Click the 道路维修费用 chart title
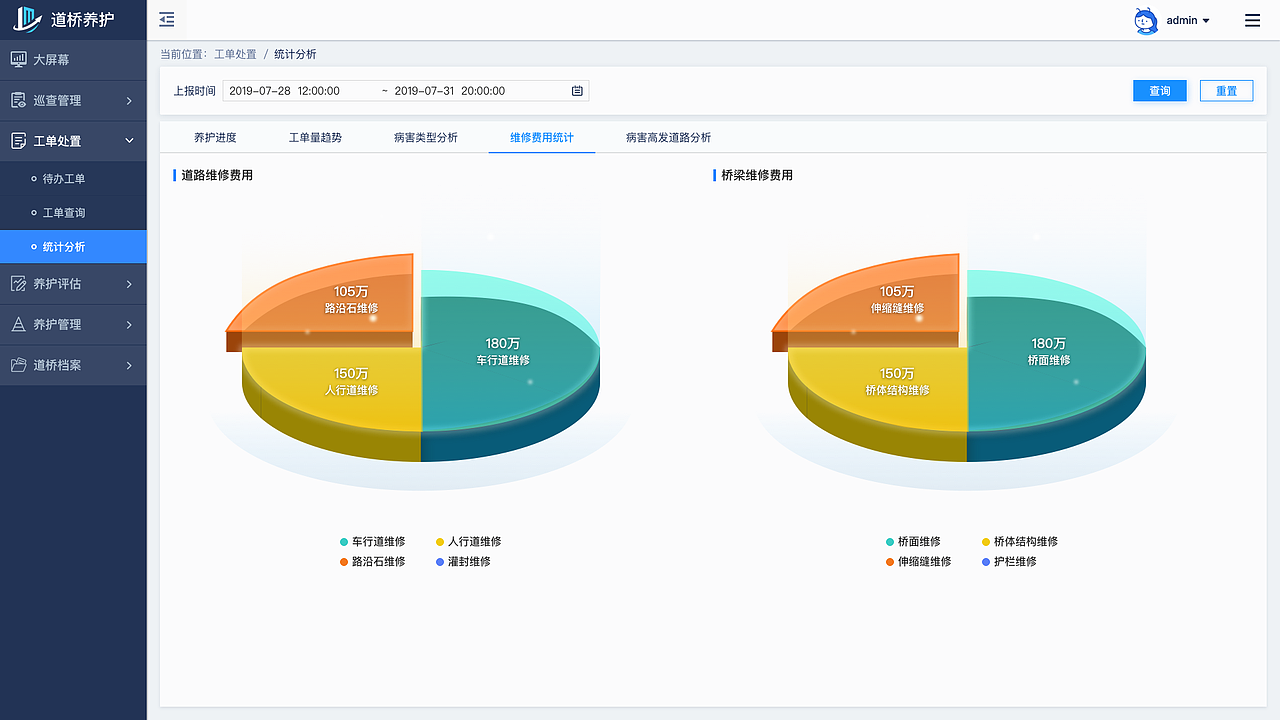The height and width of the screenshot is (720, 1280). pos(217,175)
